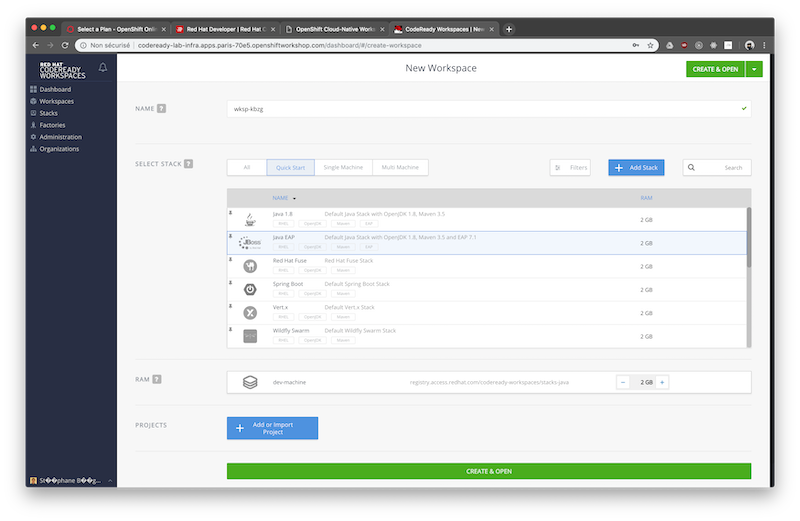The width and height of the screenshot is (800, 521).
Task: Click the Add Stack button
Action: click(x=636, y=167)
